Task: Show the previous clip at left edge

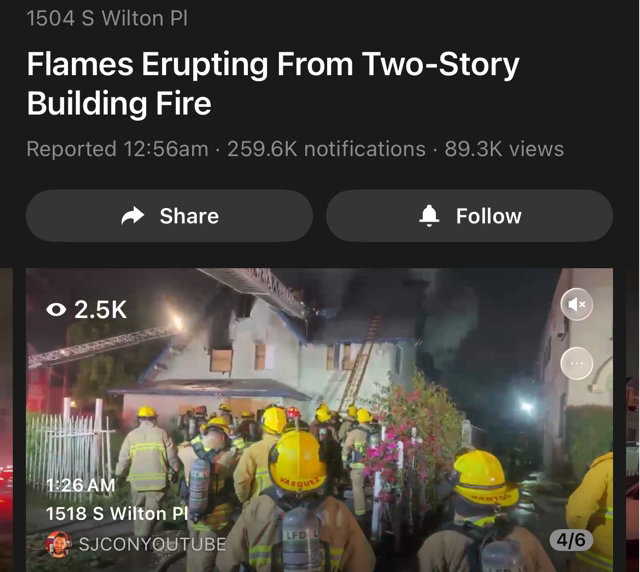Action: [6, 420]
